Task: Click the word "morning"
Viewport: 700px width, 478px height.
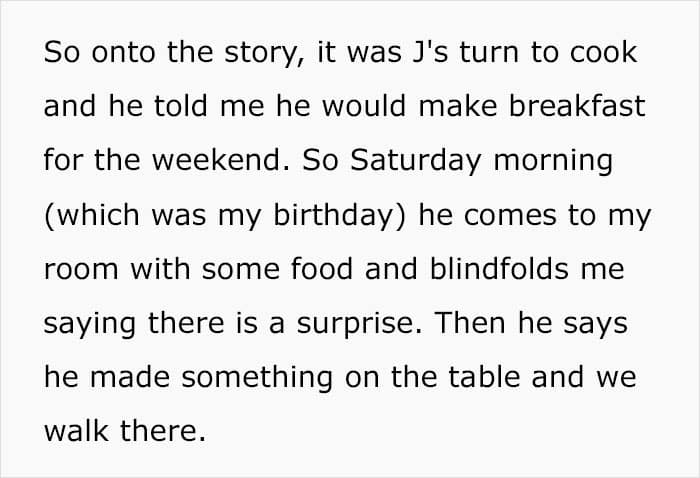Action: (553, 162)
